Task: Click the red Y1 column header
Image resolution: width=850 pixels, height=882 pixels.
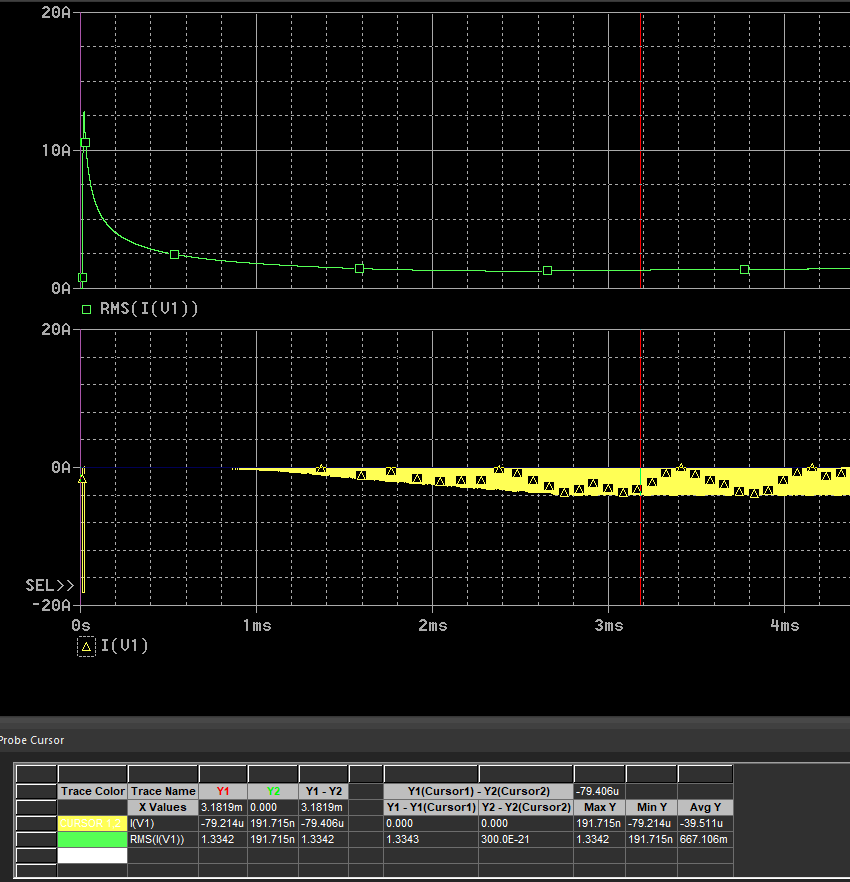Action: 223,791
